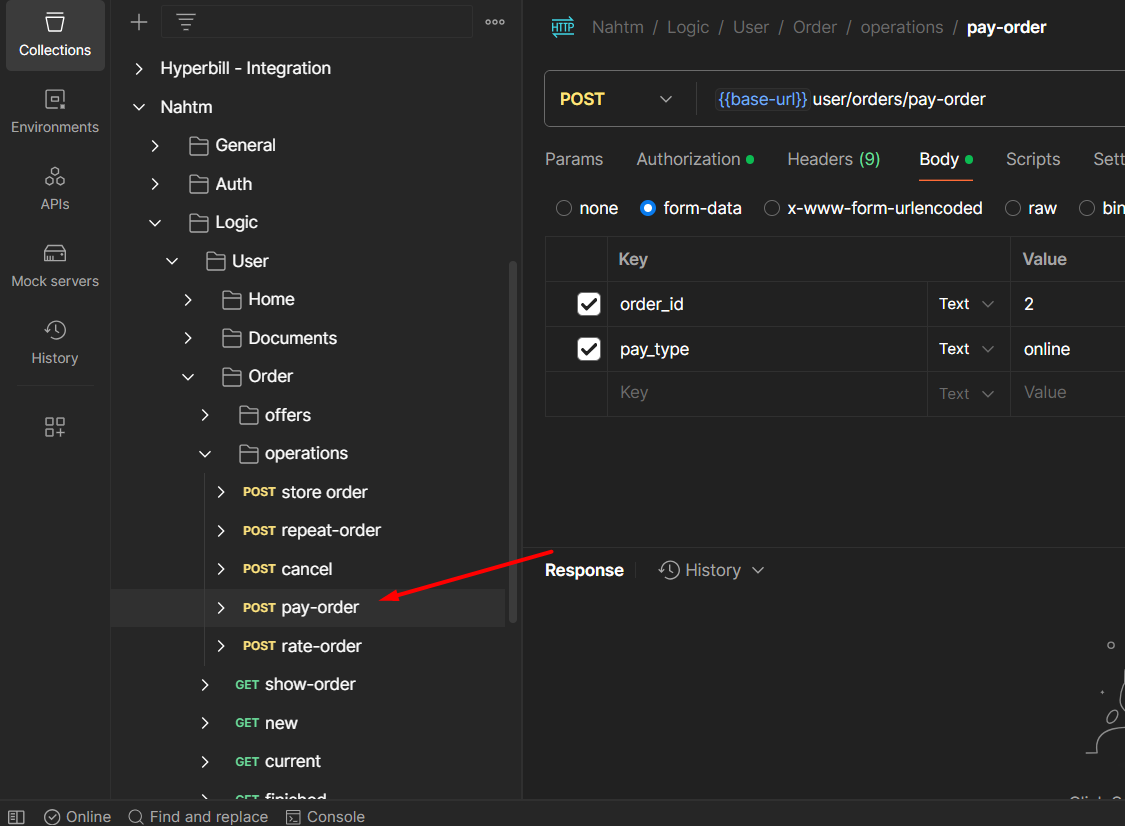The width and height of the screenshot is (1125, 826).
Task: Click the Nahtm breadcrumb link
Action: (x=618, y=27)
